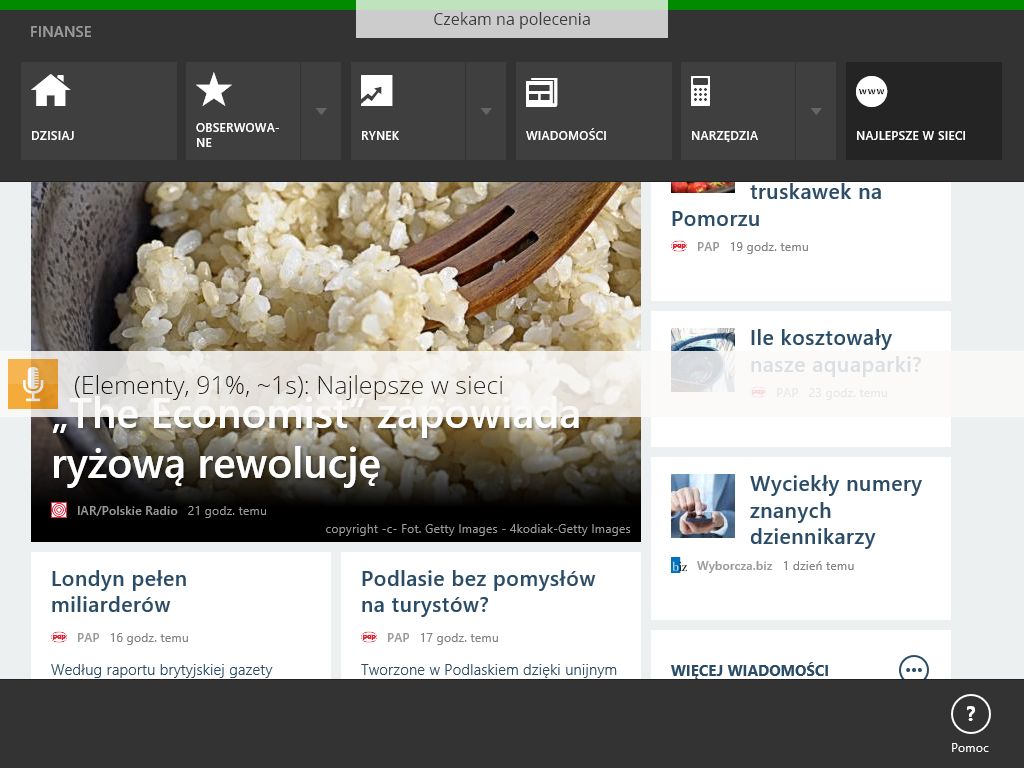Click the Czekam na polecenia status bar
1024x768 pixels.
[512, 19]
